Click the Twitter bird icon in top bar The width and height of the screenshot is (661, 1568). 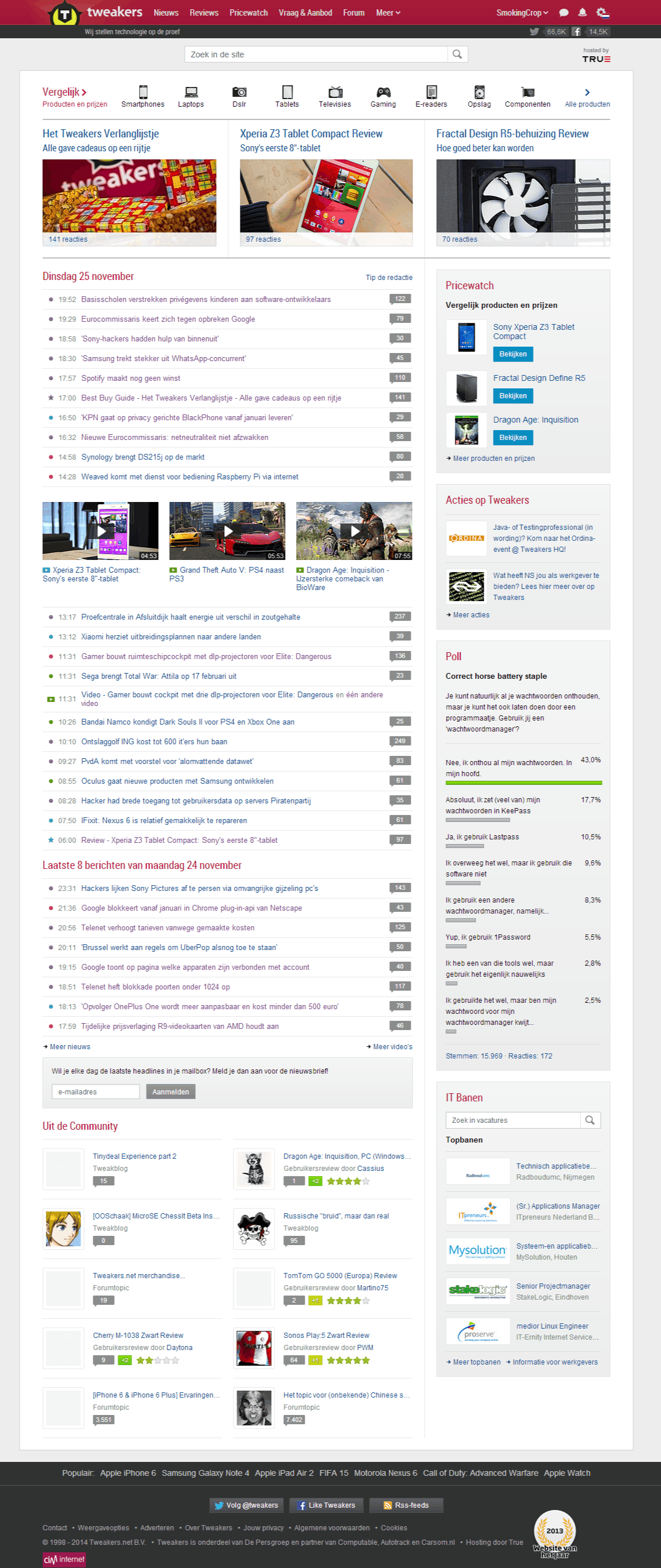click(534, 32)
